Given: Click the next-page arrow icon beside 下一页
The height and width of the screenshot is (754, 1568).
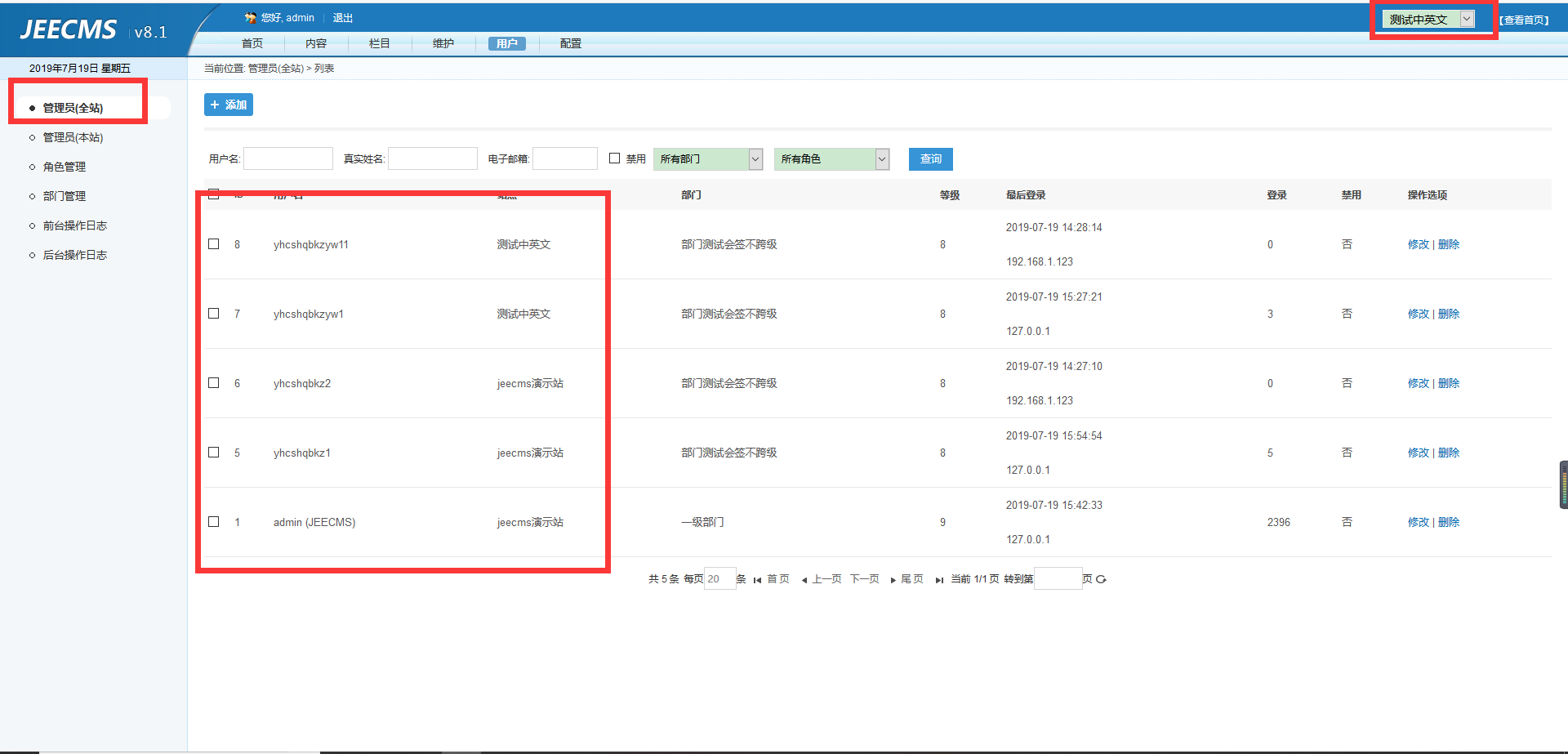Looking at the screenshot, I should (x=893, y=580).
